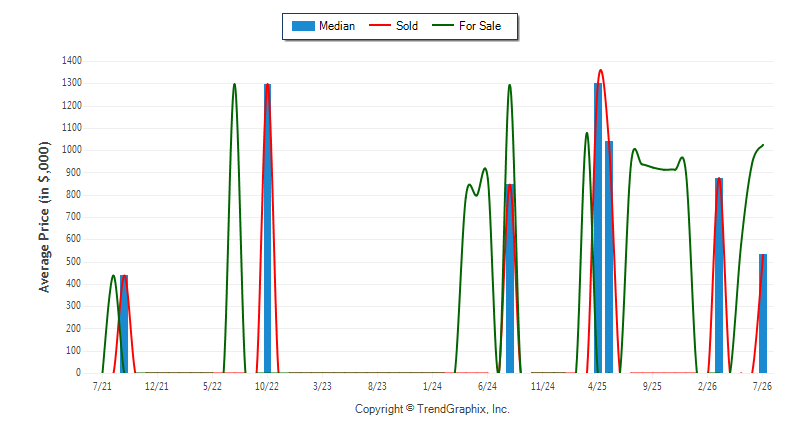Toggle the For Sale legend label
800x434 pixels.
(x=480, y=26)
